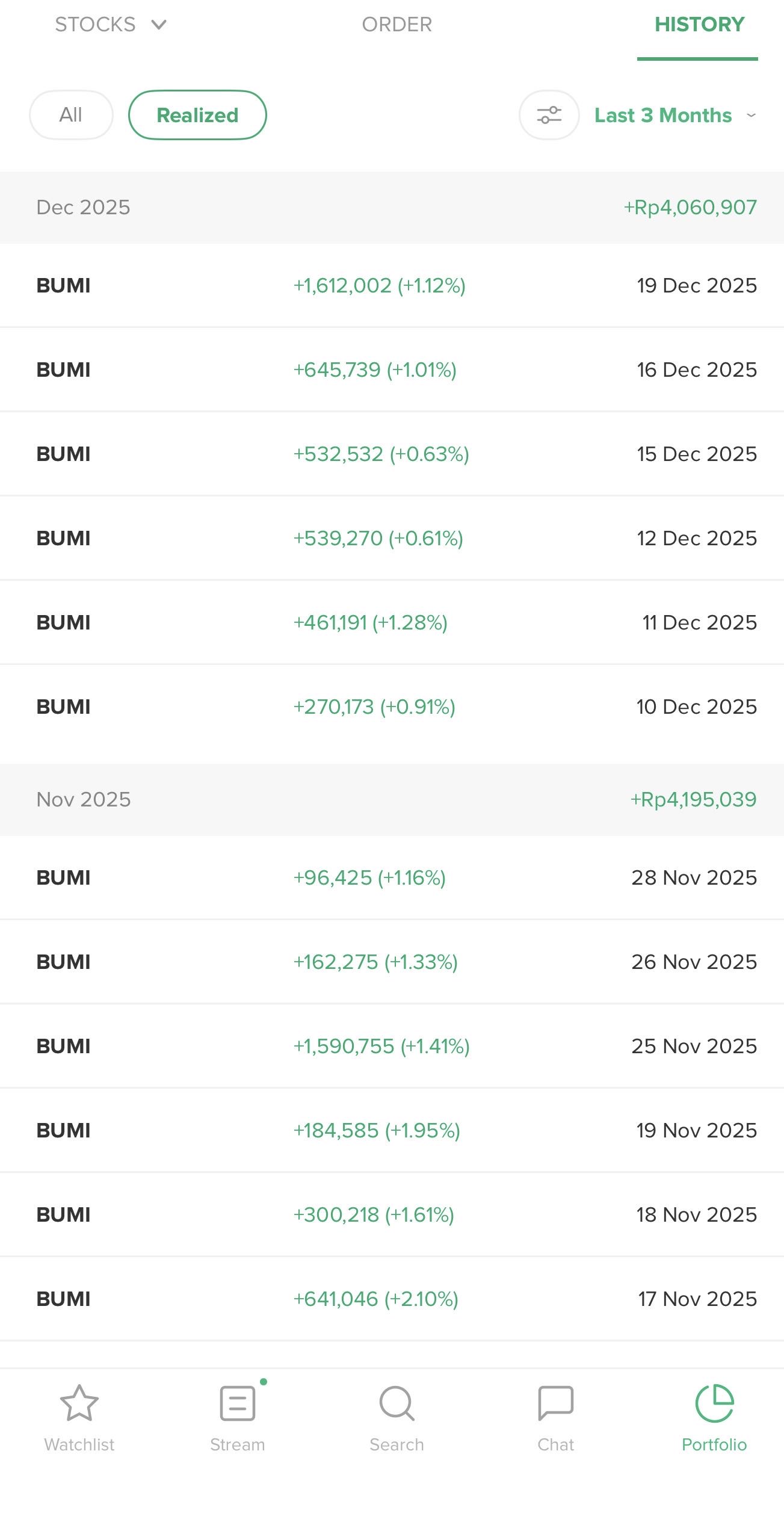Open BUMI trade from 19 Dec 2025
Screen dimensions: 784x1519
tap(392, 285)
